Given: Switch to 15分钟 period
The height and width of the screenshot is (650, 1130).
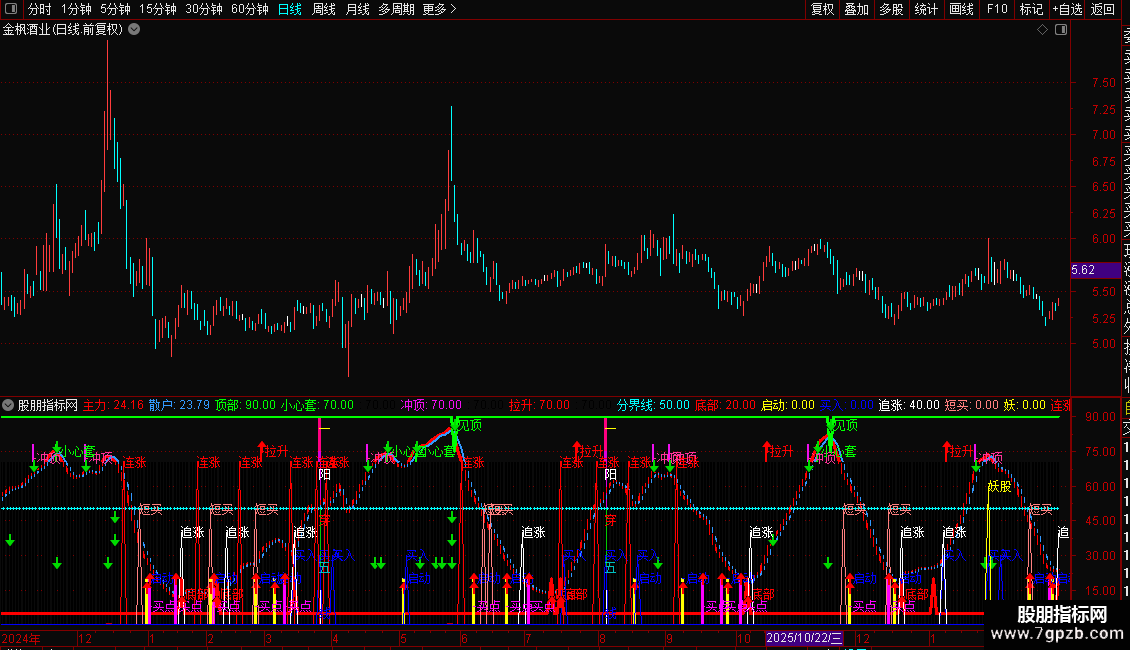Looking at the screenshot, I should tap(158, 9).
